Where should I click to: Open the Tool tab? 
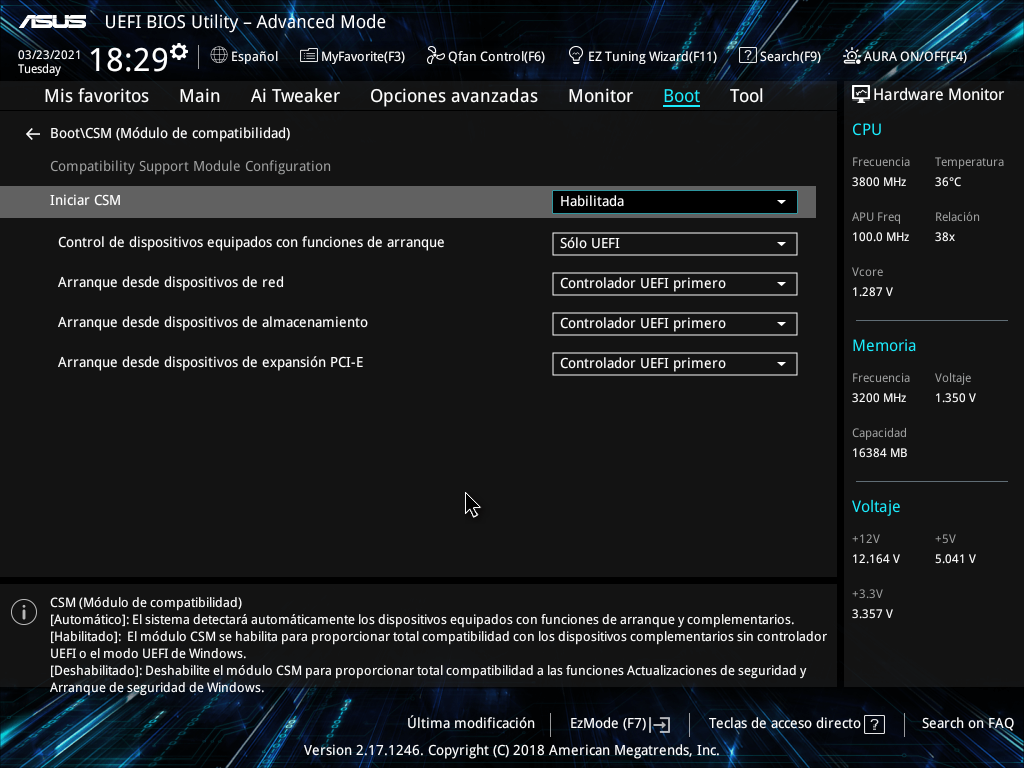746,96
